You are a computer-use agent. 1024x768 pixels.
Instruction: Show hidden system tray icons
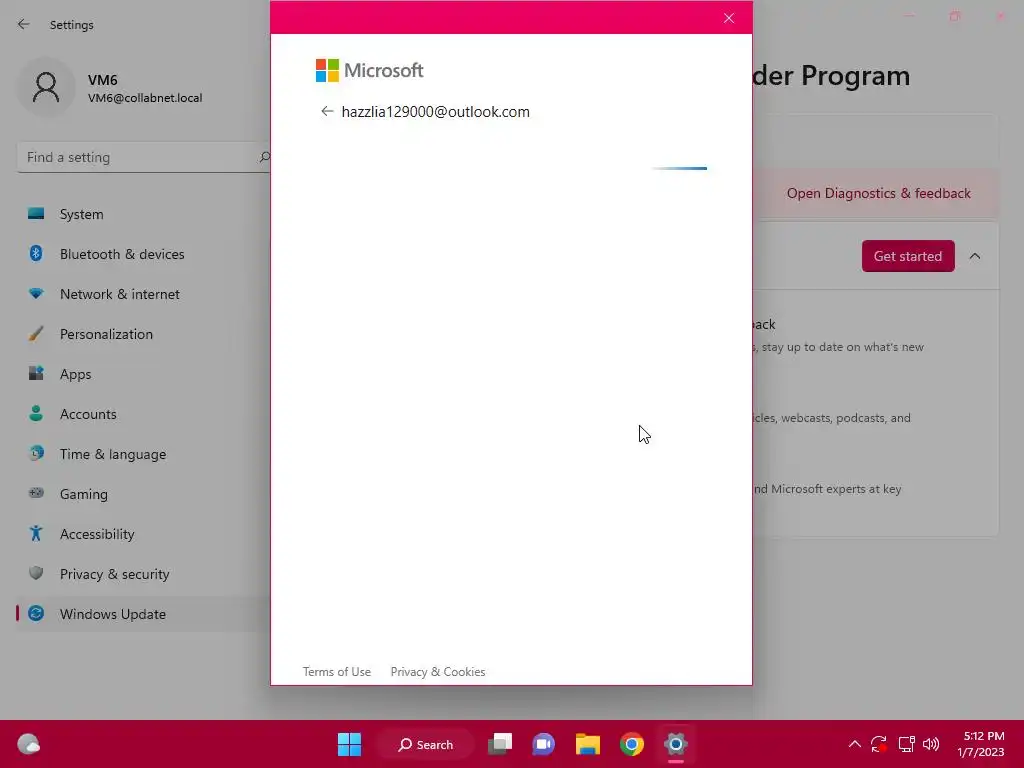click(854, 744)
